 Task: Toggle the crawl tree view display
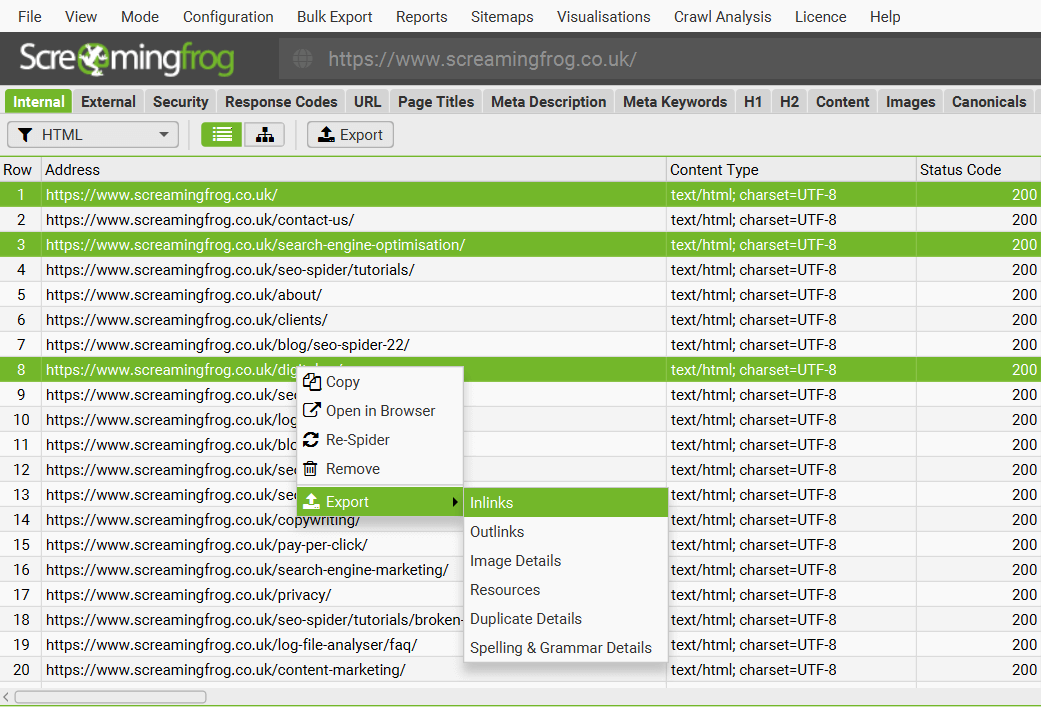(x=264, y=133)
